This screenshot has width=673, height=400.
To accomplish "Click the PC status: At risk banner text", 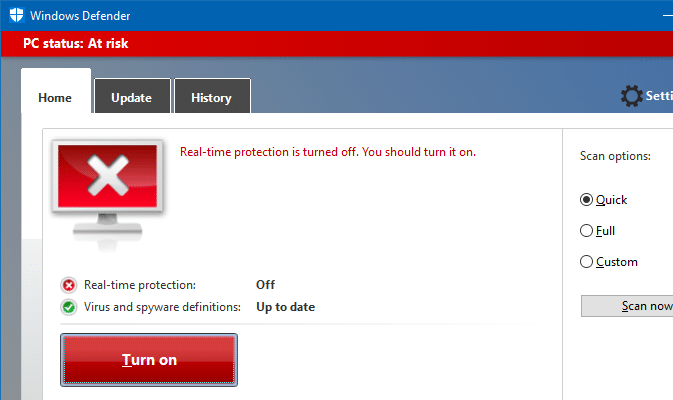I will point(76,43).
